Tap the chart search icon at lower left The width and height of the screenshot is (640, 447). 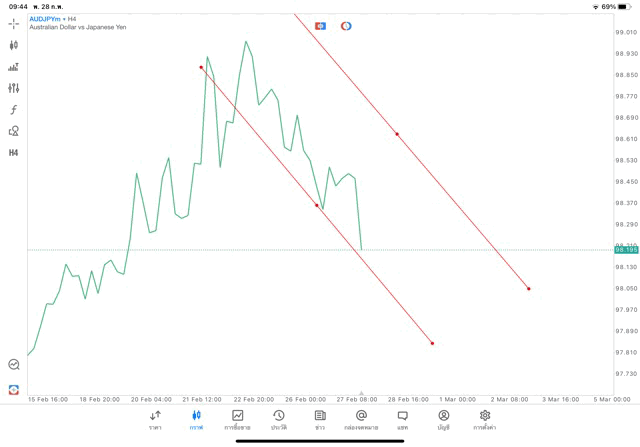point(14,365)
